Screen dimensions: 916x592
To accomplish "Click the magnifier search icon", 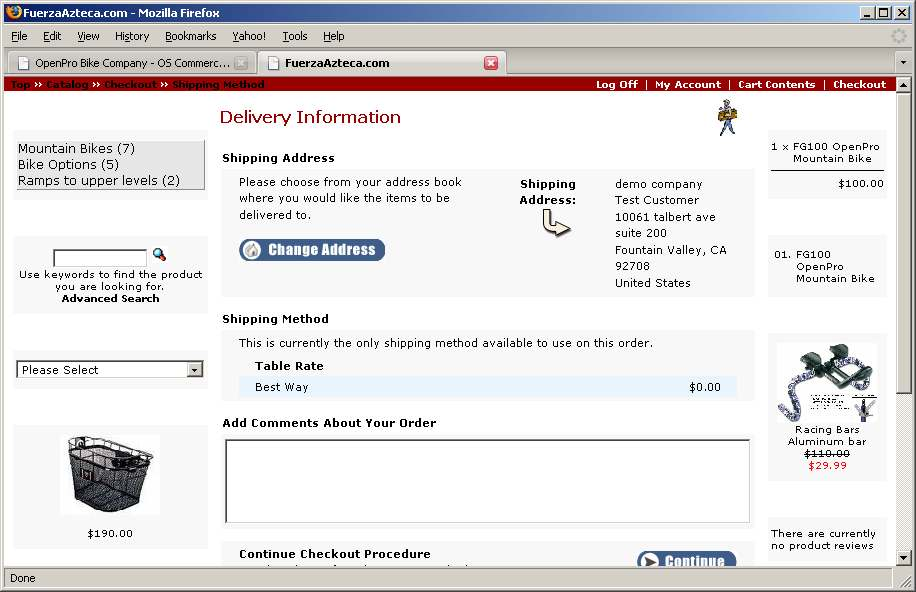I will [159, 255].
